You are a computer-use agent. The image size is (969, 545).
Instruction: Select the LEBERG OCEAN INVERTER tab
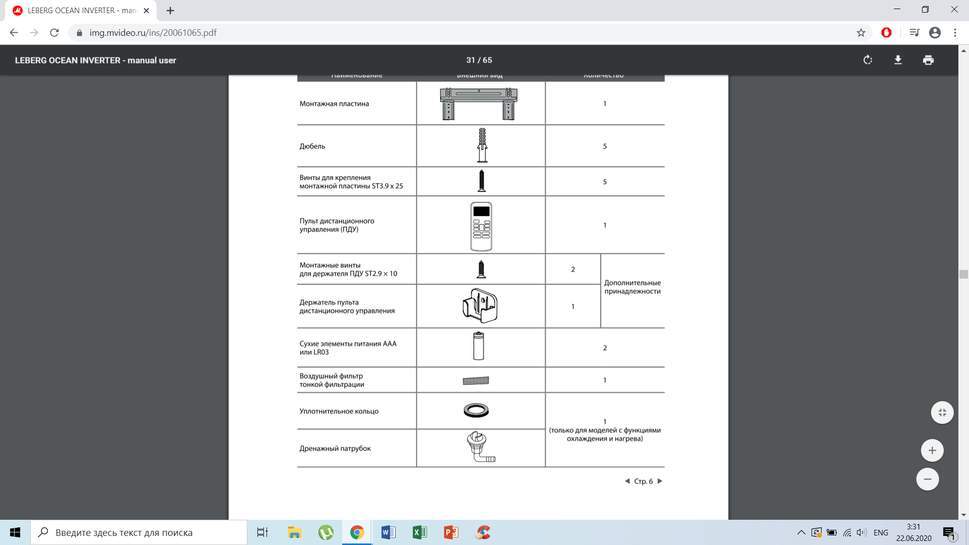[80, 11]
